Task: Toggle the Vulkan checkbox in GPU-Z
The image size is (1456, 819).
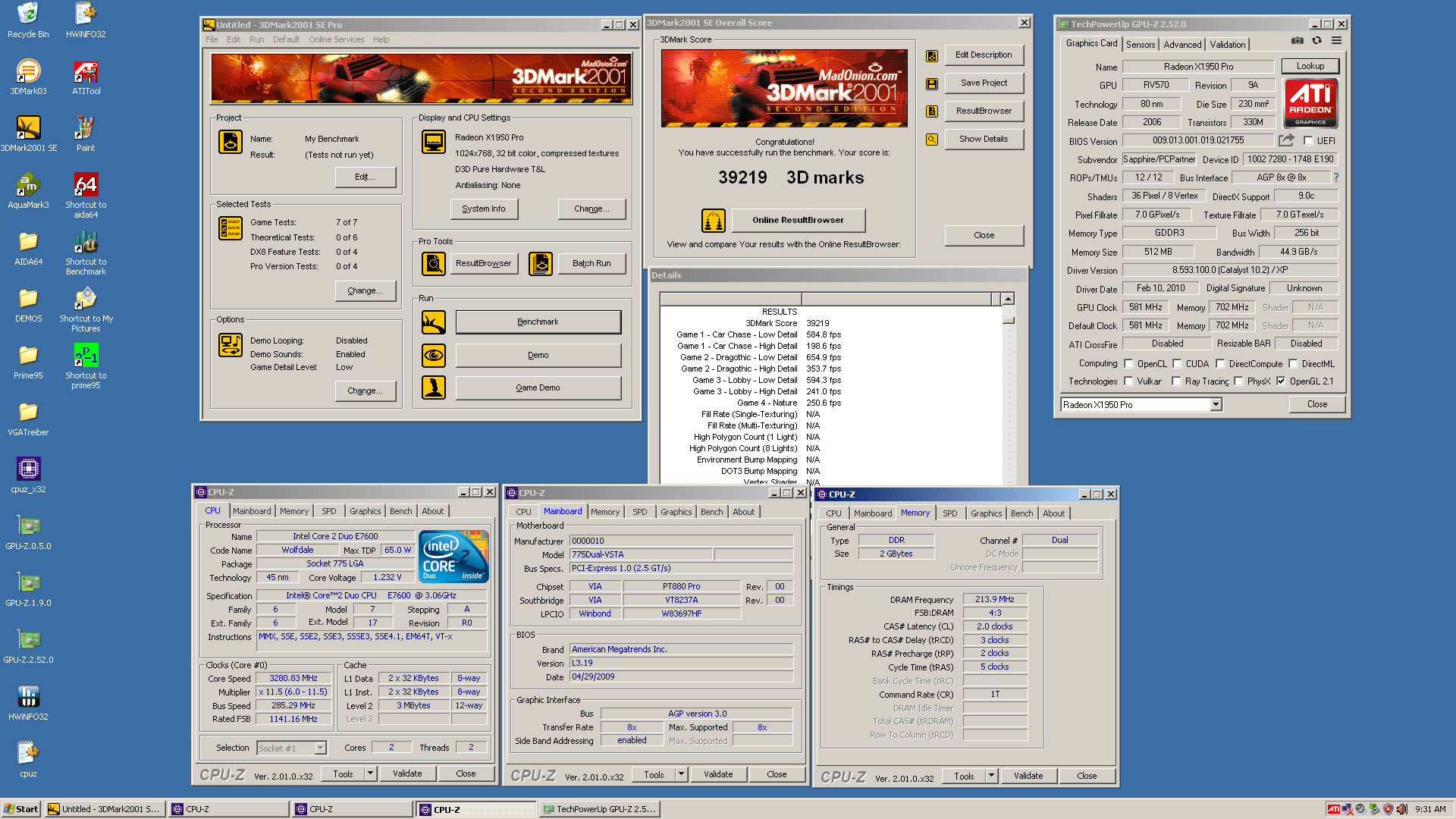Action: (x=1128, y=381)
